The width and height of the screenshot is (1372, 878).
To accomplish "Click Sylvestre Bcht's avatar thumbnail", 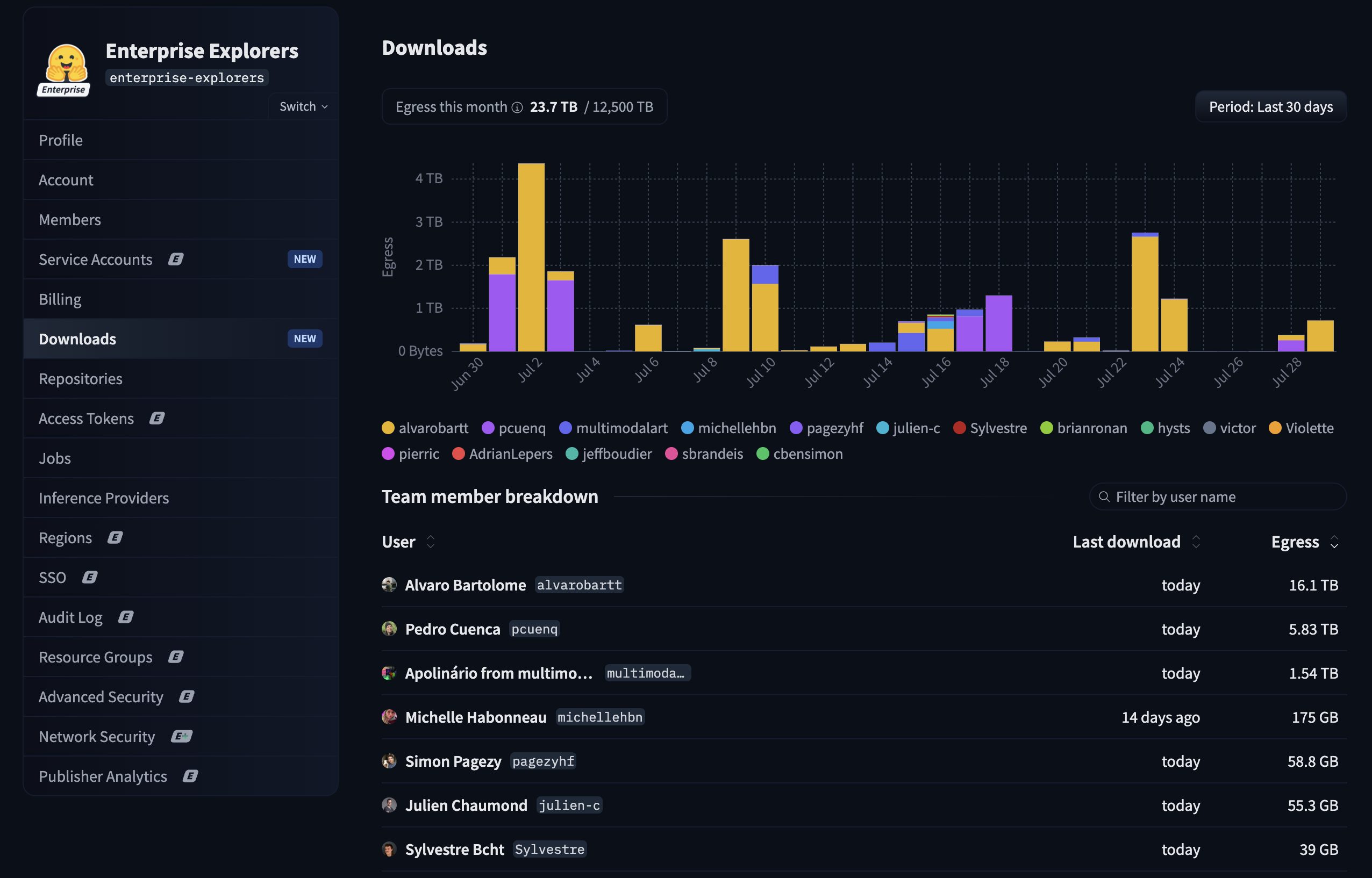I will 389,849.
